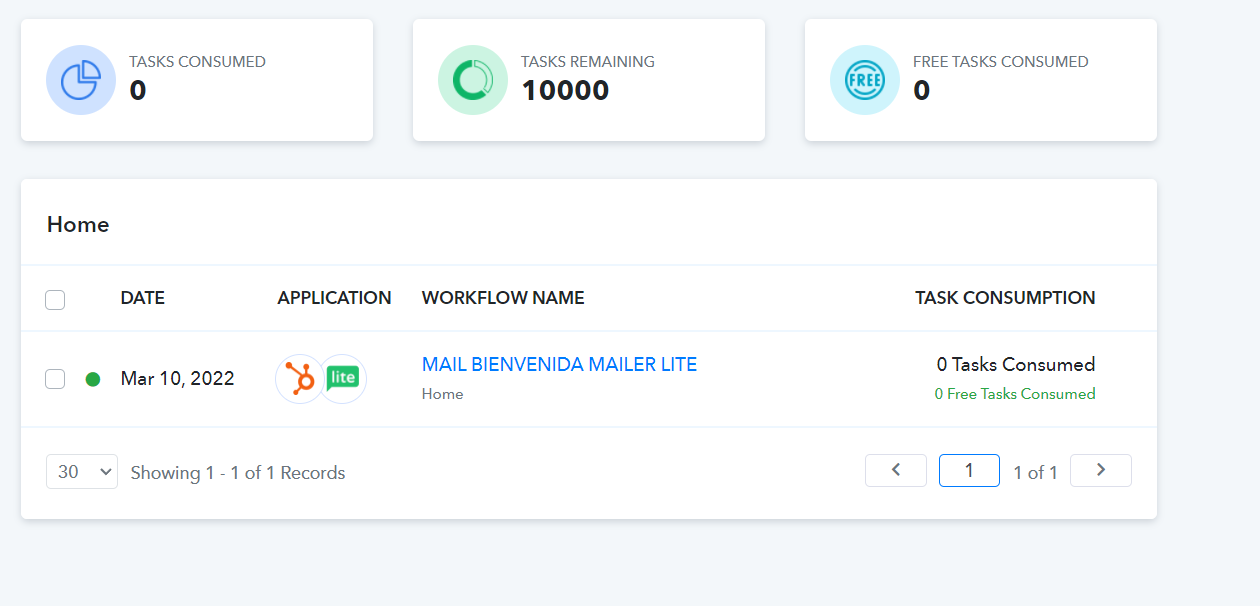Tick the select-all checkbox in the header row
Screen dimensions: 1260x606
click(x=55, y=299)
